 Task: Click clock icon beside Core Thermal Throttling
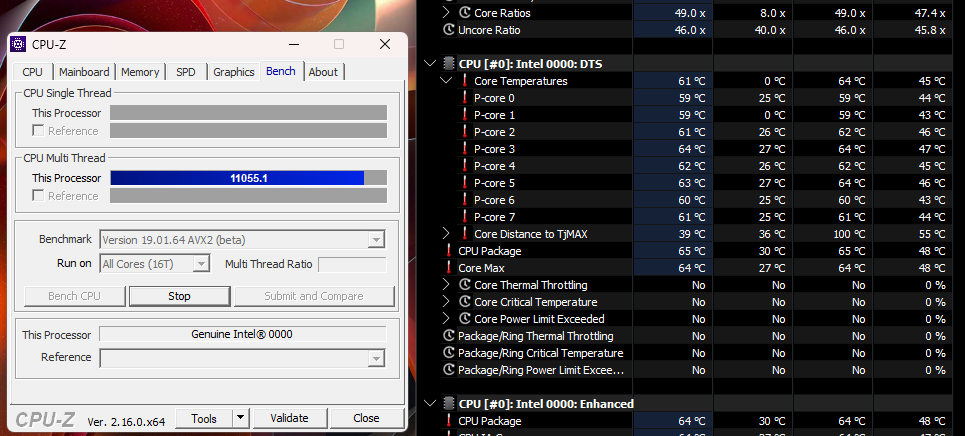[465, 285]
